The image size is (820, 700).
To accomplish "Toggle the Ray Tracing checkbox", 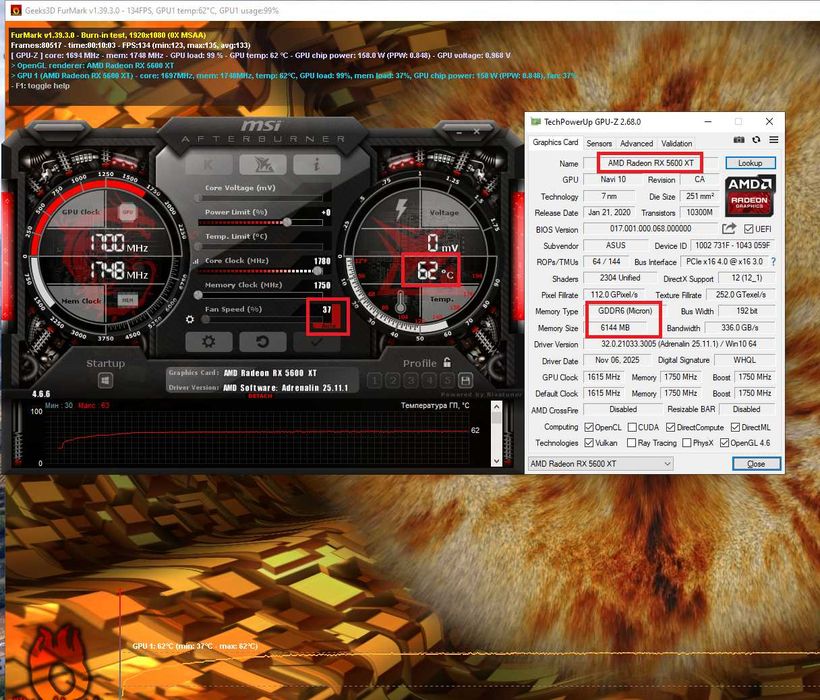I will coord(632,443).
